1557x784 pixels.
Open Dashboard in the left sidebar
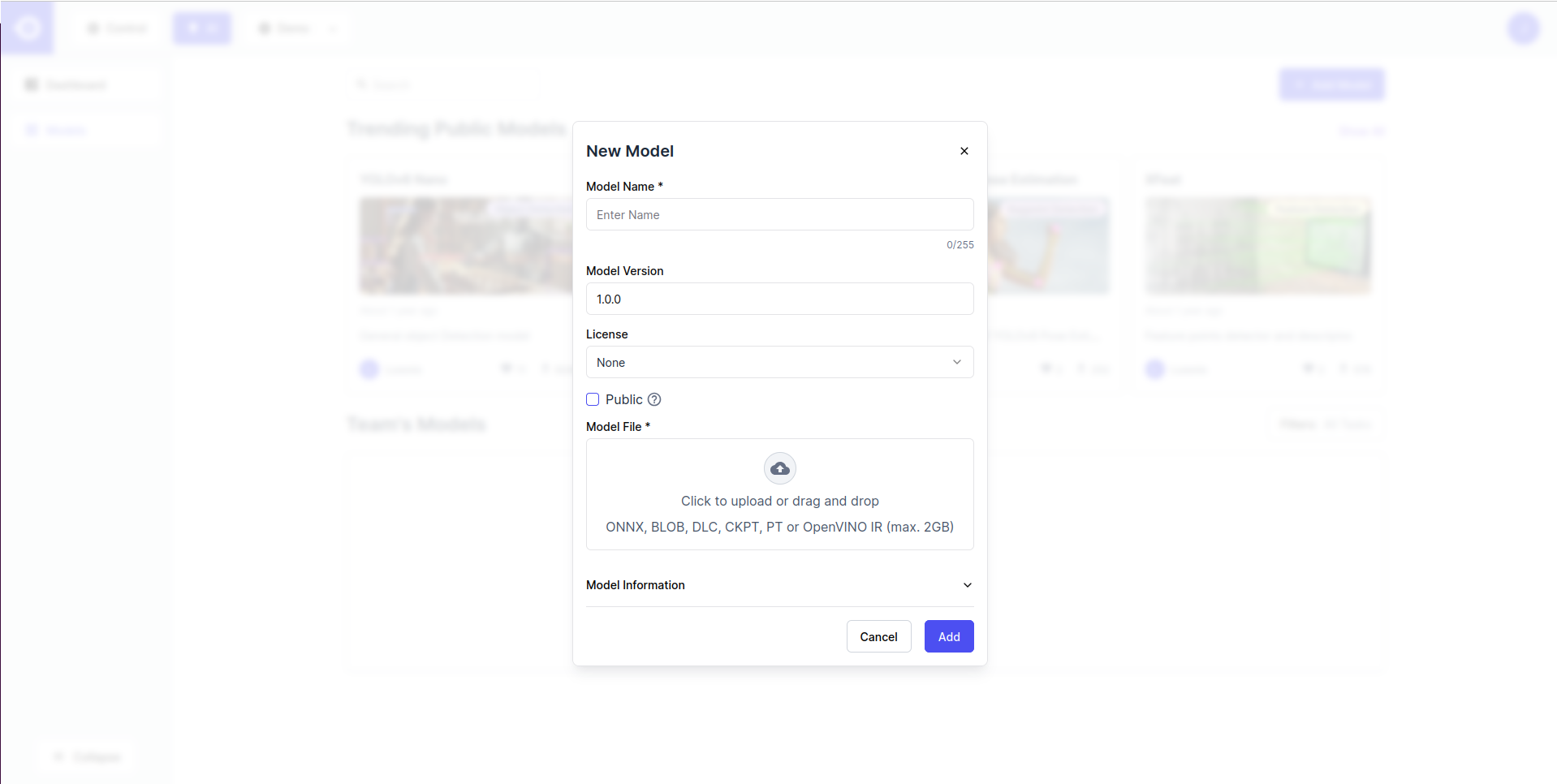click(75, 85)
